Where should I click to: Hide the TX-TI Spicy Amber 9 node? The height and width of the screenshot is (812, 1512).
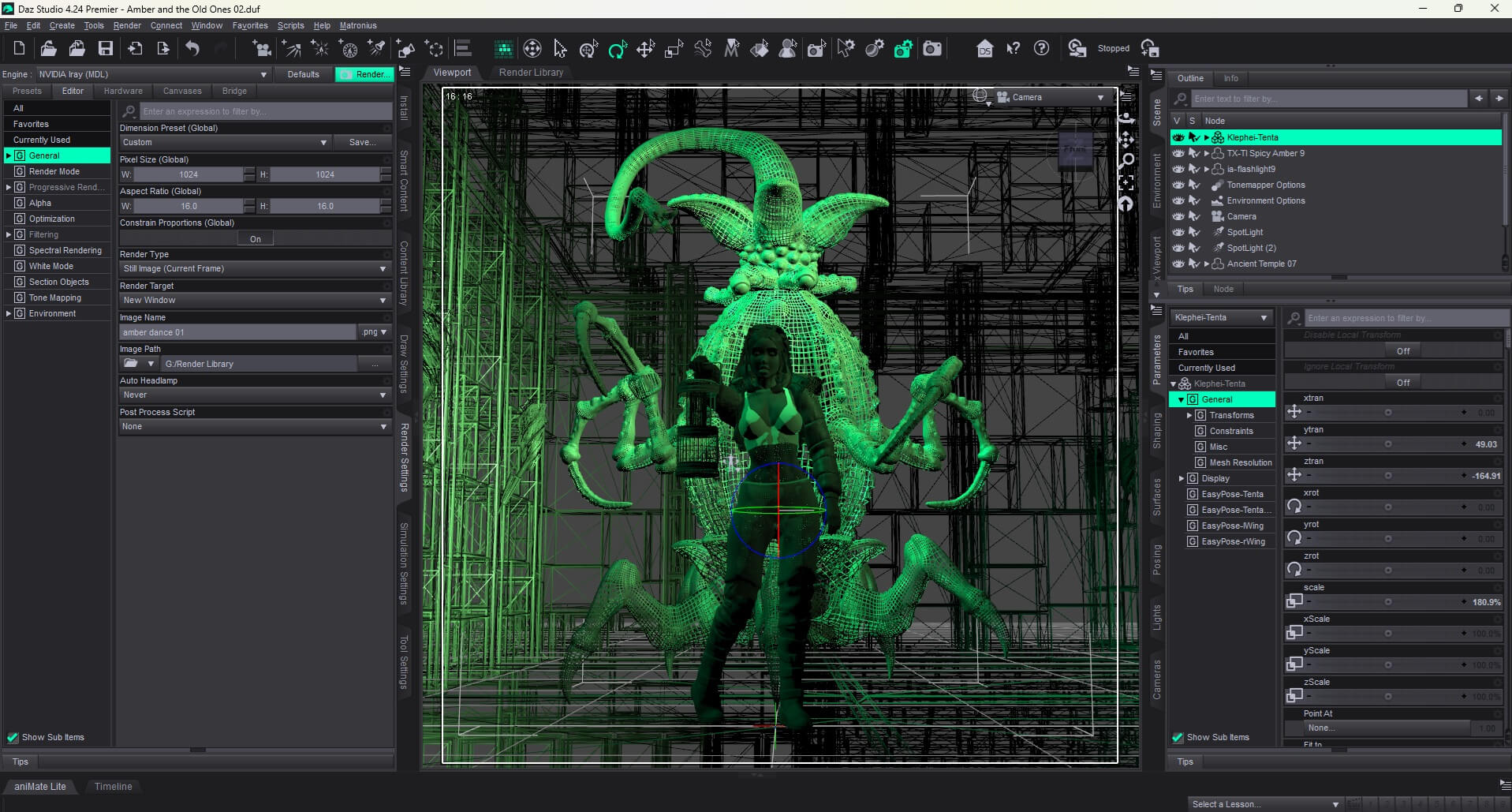point(1178,153)
